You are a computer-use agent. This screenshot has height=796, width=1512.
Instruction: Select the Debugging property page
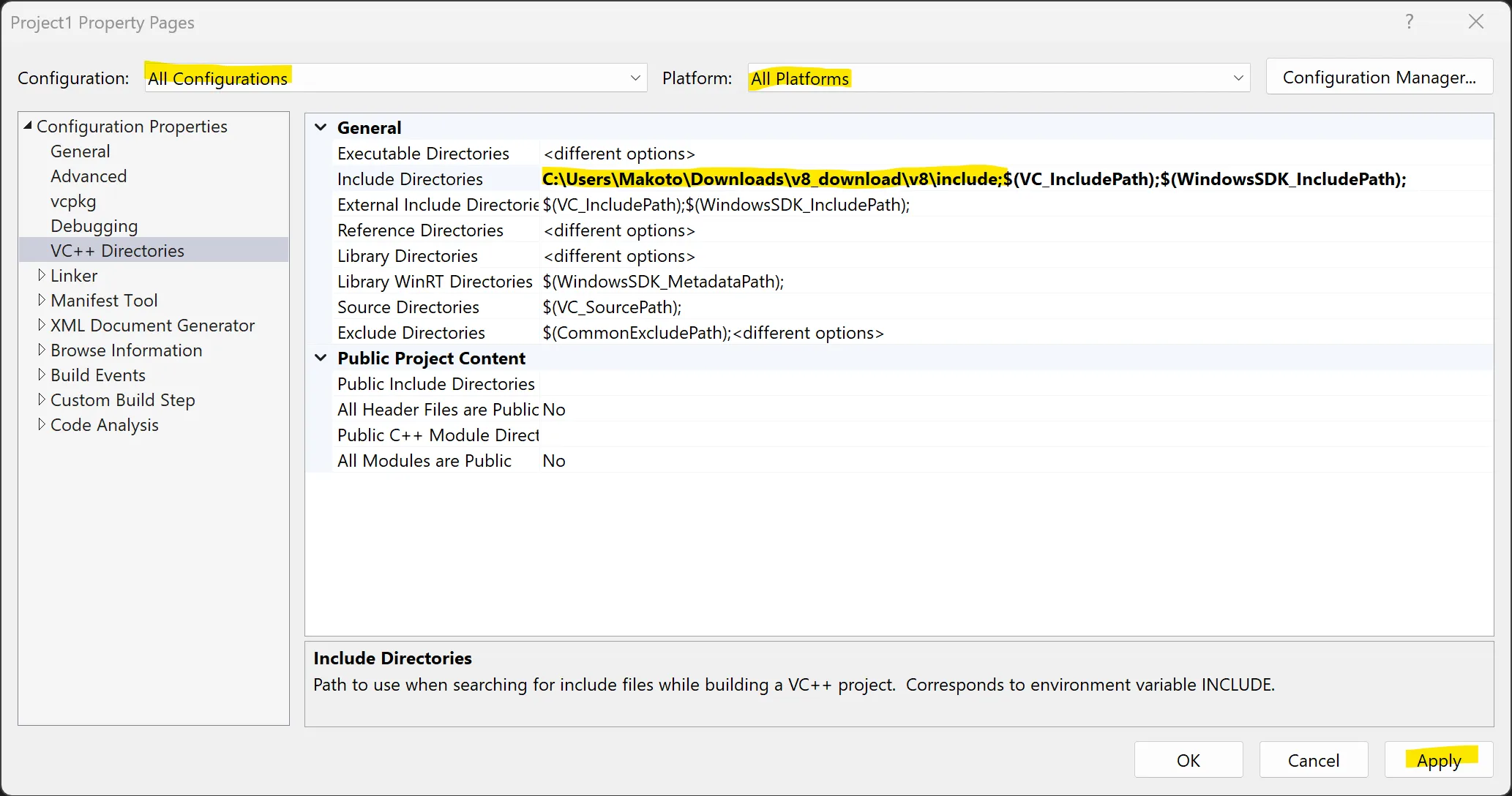click(x=94, y=226)
